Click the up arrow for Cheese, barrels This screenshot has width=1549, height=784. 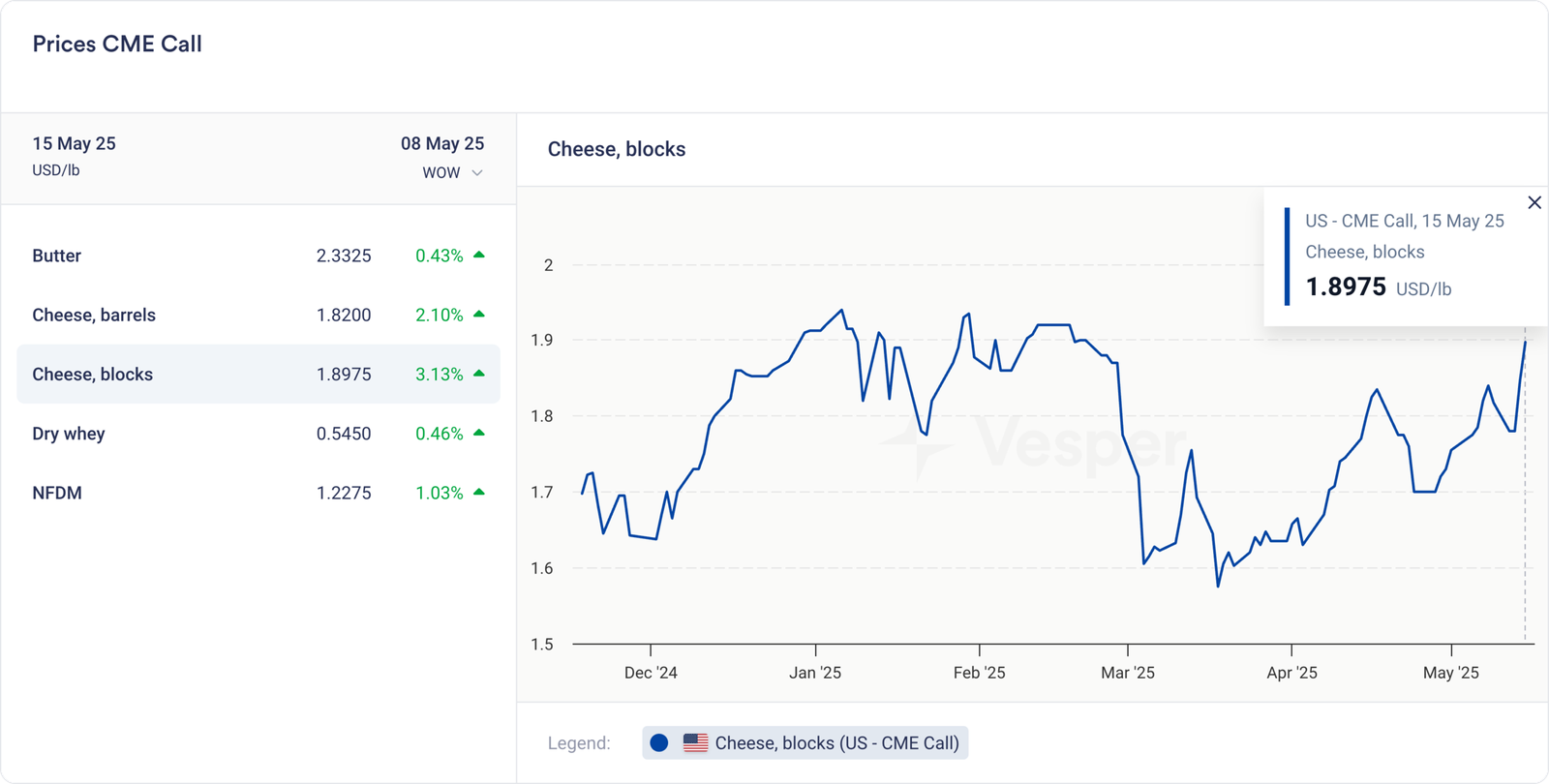[x=479, y=315]
